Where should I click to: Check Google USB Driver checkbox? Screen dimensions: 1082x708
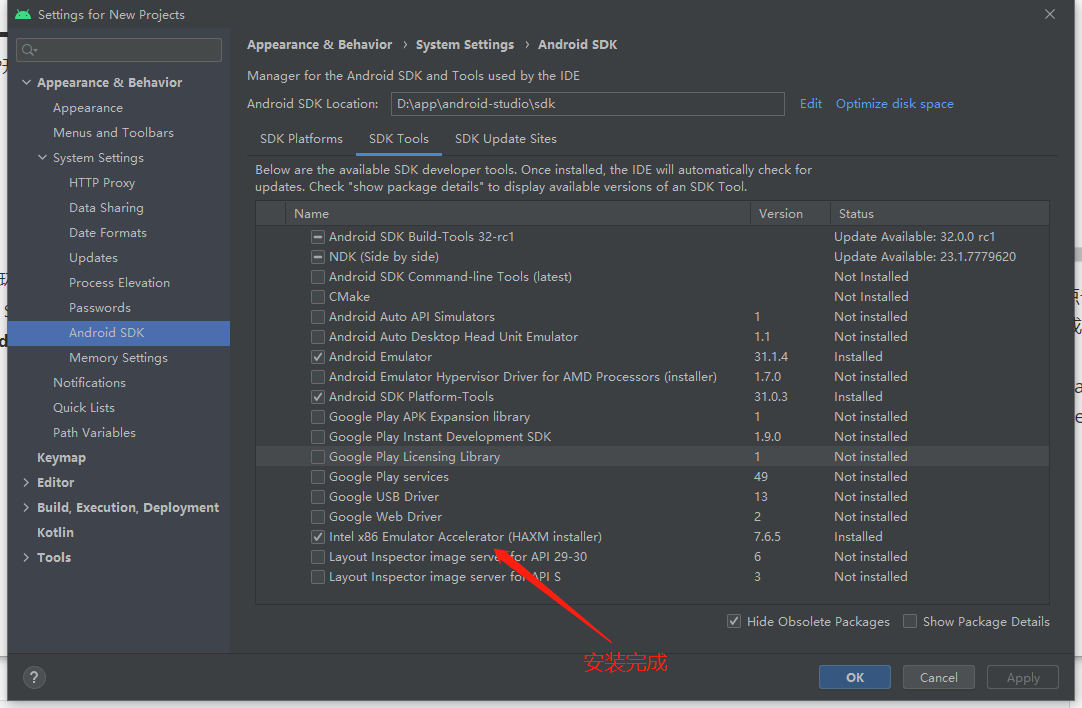(318, 497)
